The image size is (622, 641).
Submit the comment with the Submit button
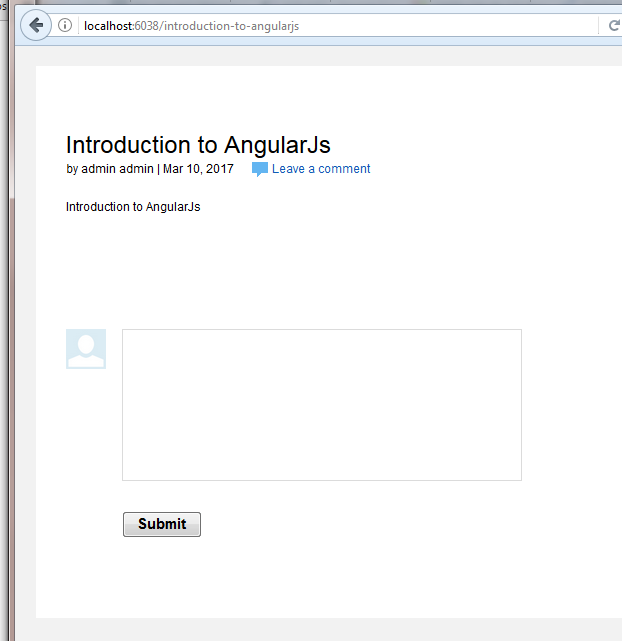pos(162,524)
